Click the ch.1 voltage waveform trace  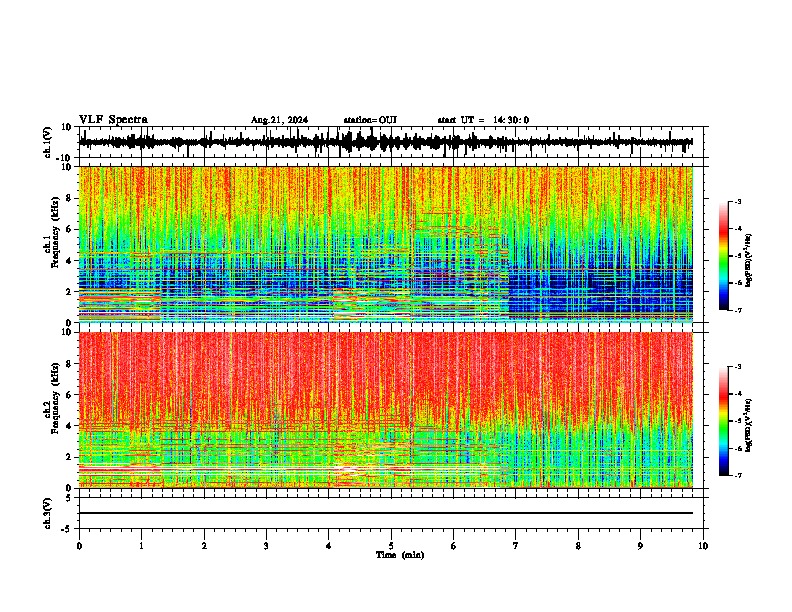[x=385, y=142]
